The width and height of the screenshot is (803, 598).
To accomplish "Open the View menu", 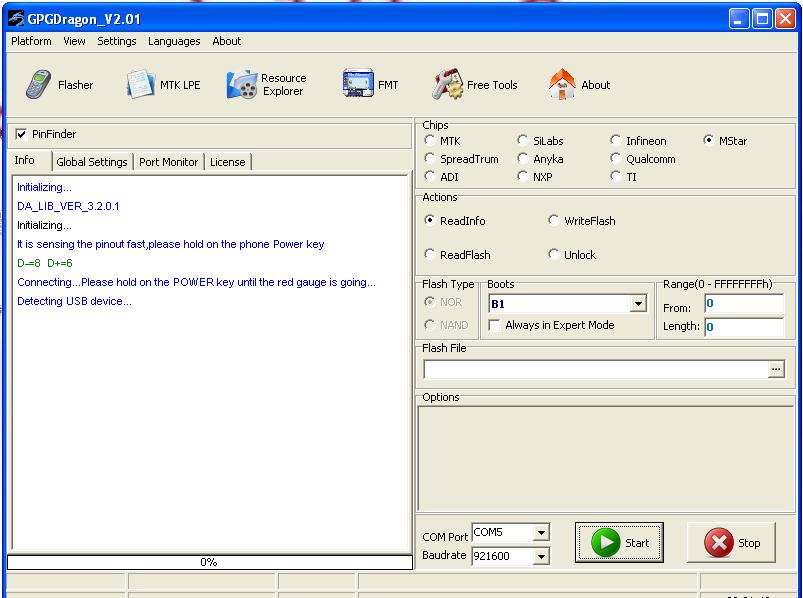I will tap(74, 41).
